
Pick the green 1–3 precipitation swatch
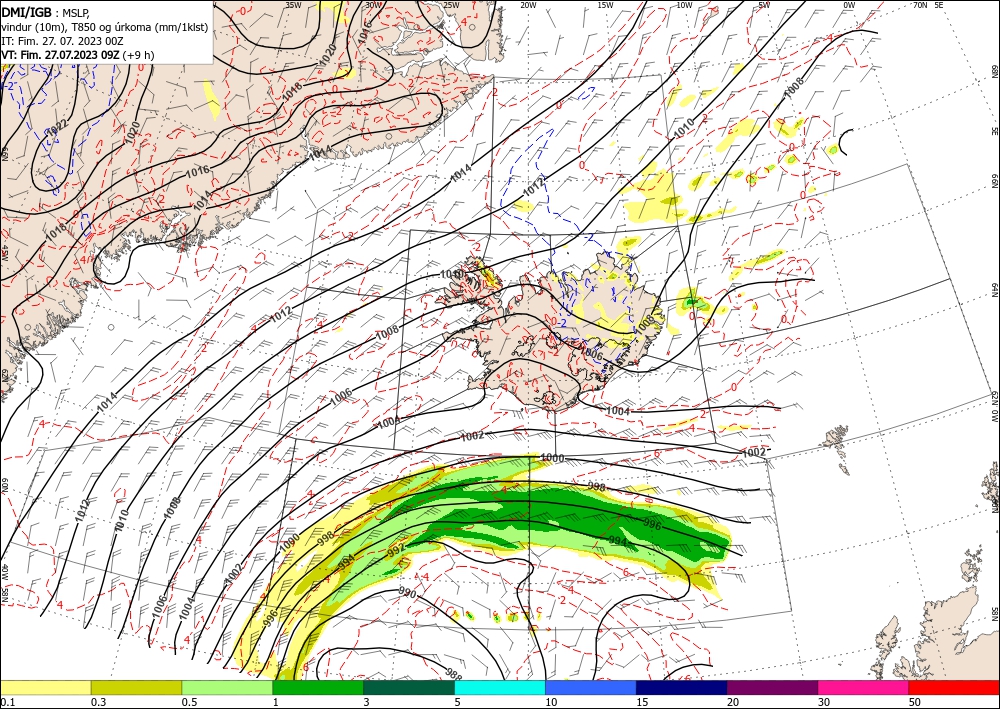click(318, 687)
